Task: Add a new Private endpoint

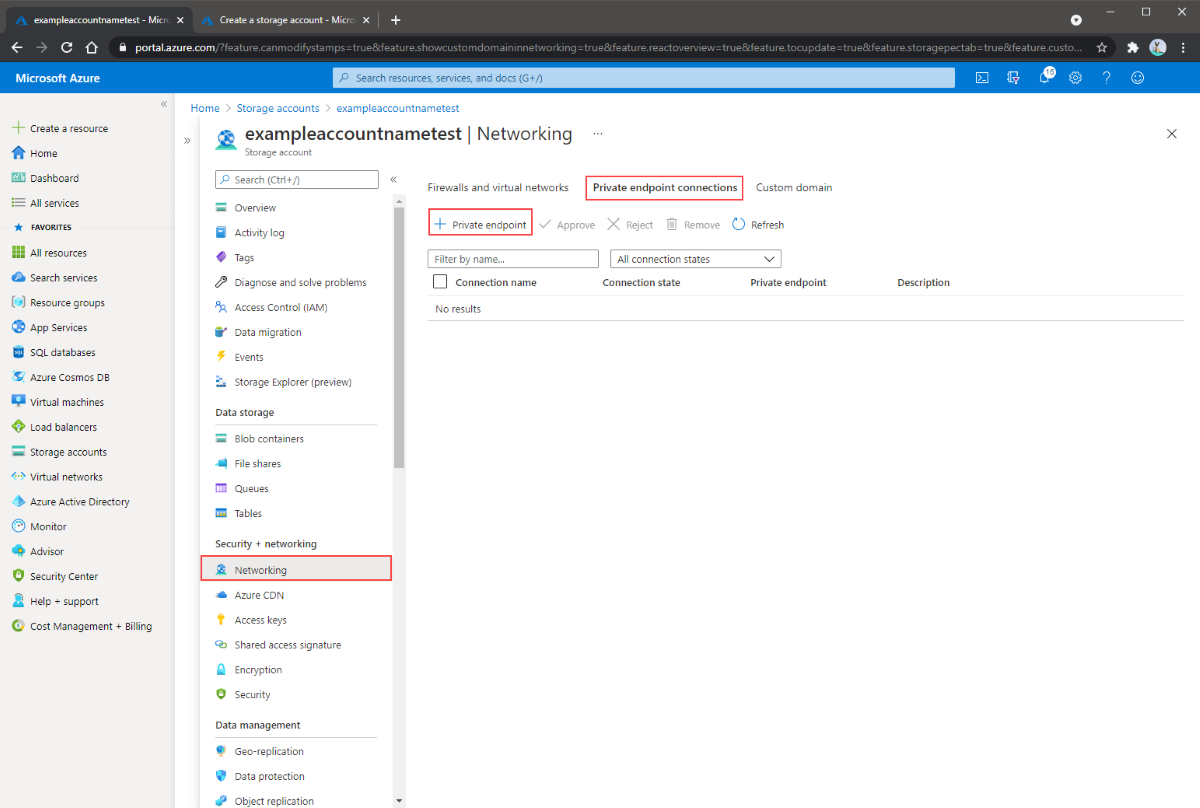Action: (x=480, y=223)
